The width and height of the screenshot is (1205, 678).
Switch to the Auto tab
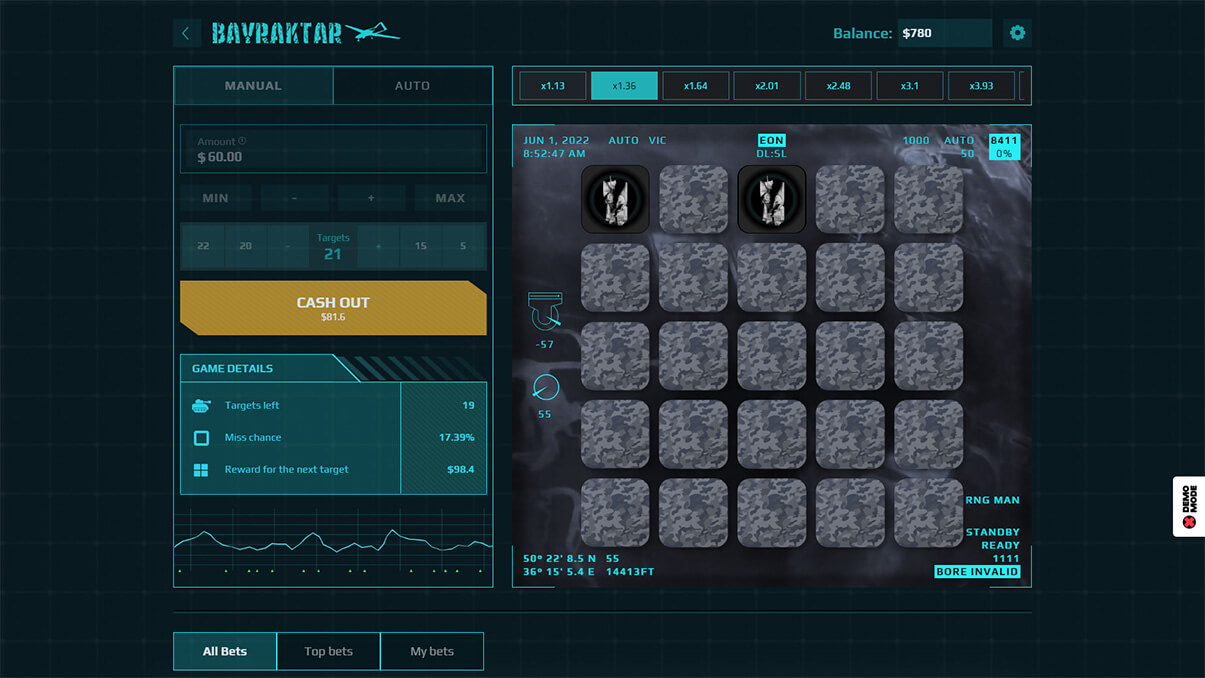pos(412,86)
